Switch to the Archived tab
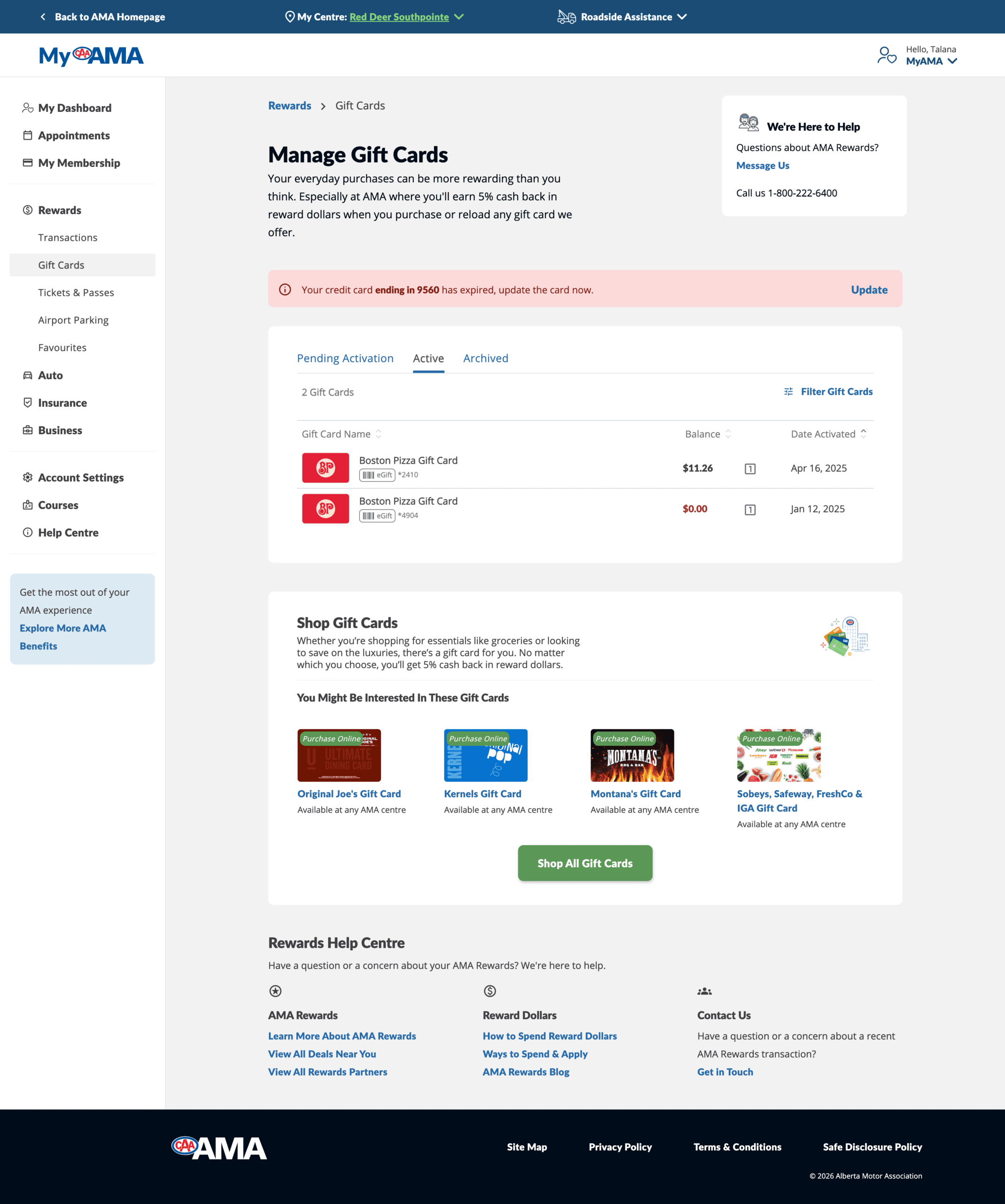1005x1204 pixels. (486, 358)
